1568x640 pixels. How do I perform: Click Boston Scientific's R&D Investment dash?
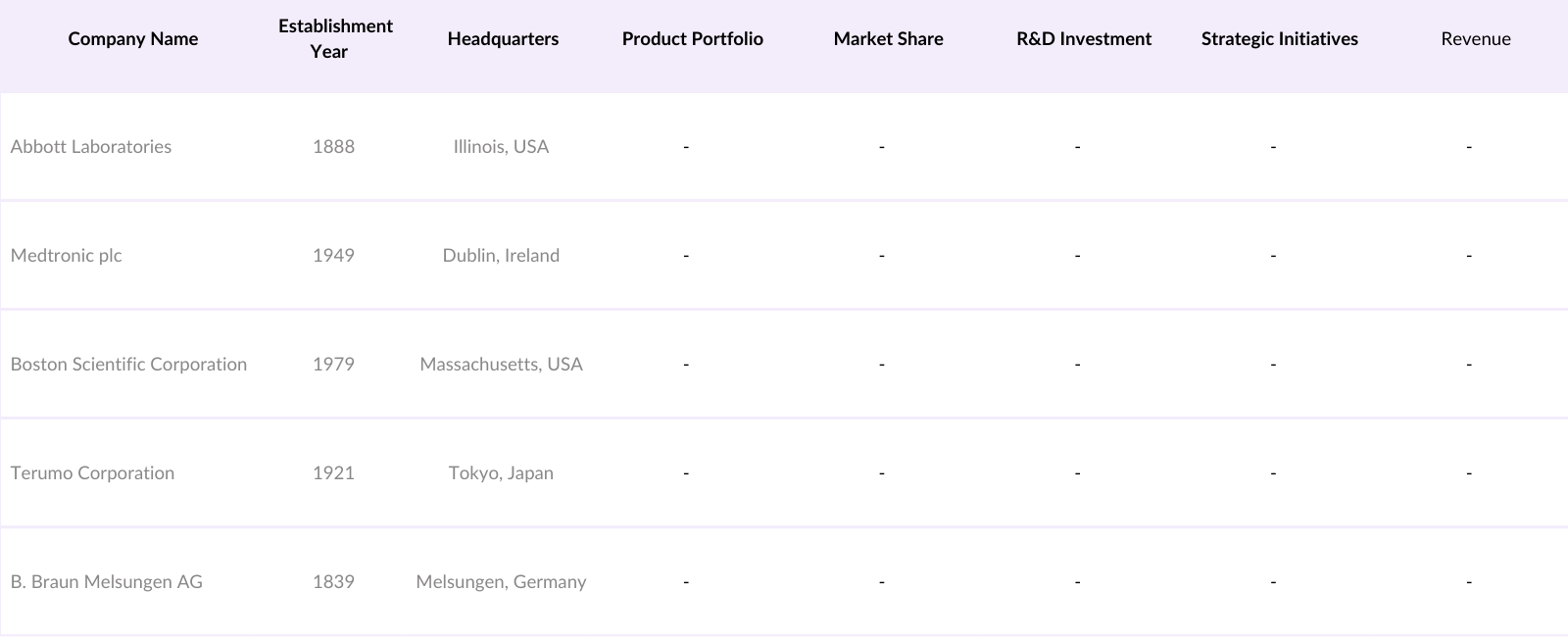pos(1077,365)
